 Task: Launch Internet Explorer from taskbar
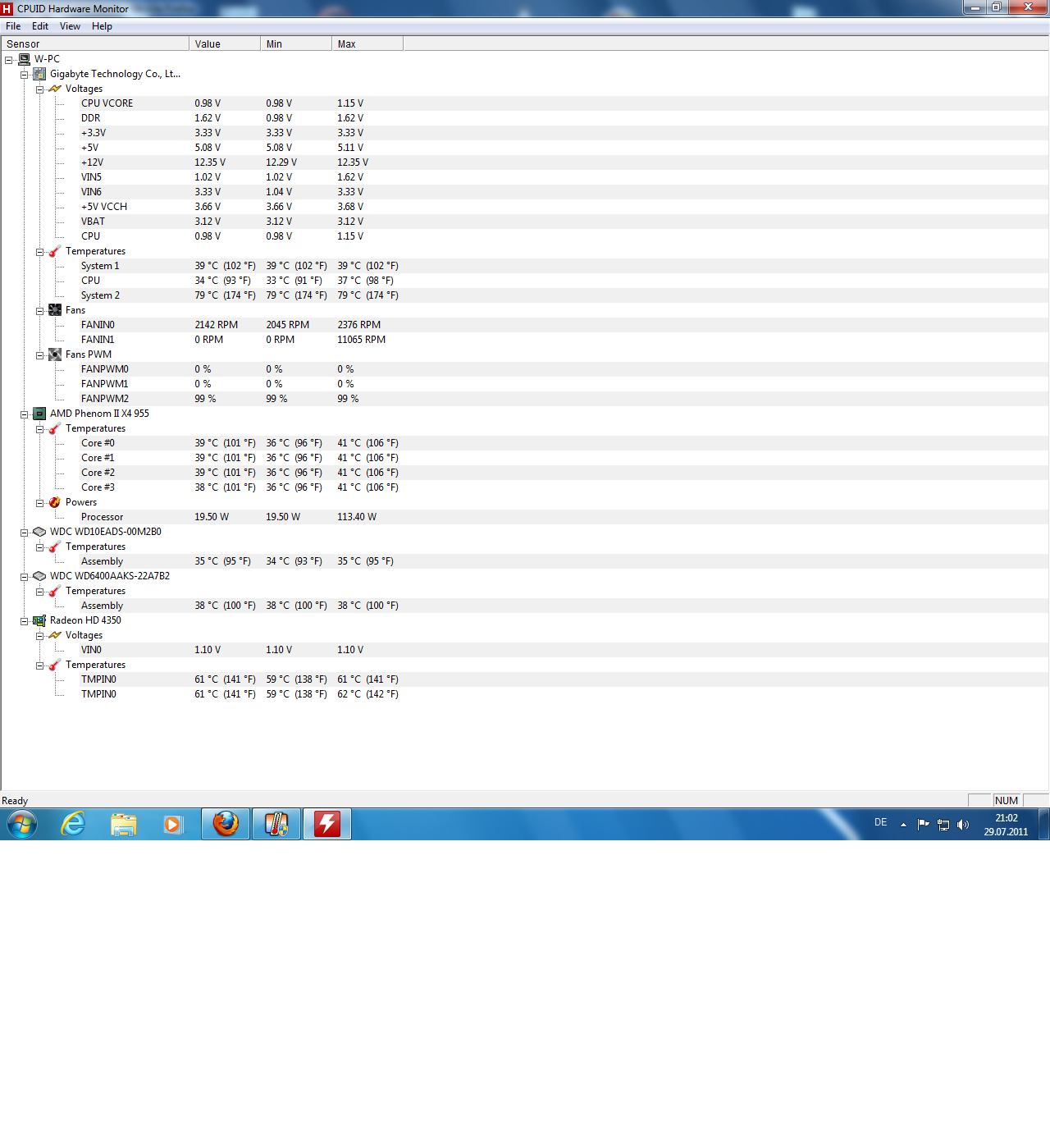tap(74, 824)
